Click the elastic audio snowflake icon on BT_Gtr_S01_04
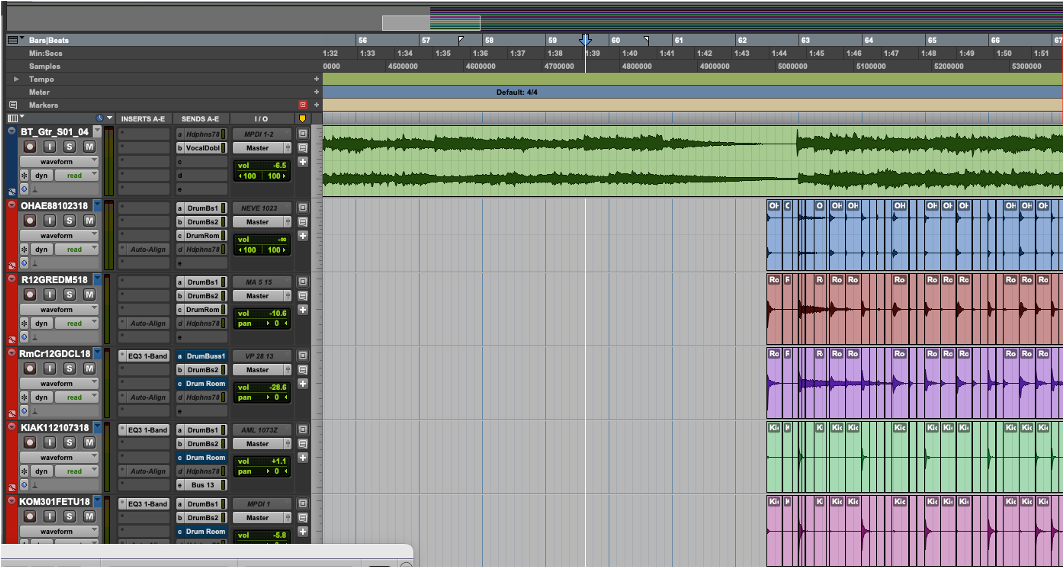This screenshot has width=1064, height=568. 24,175
